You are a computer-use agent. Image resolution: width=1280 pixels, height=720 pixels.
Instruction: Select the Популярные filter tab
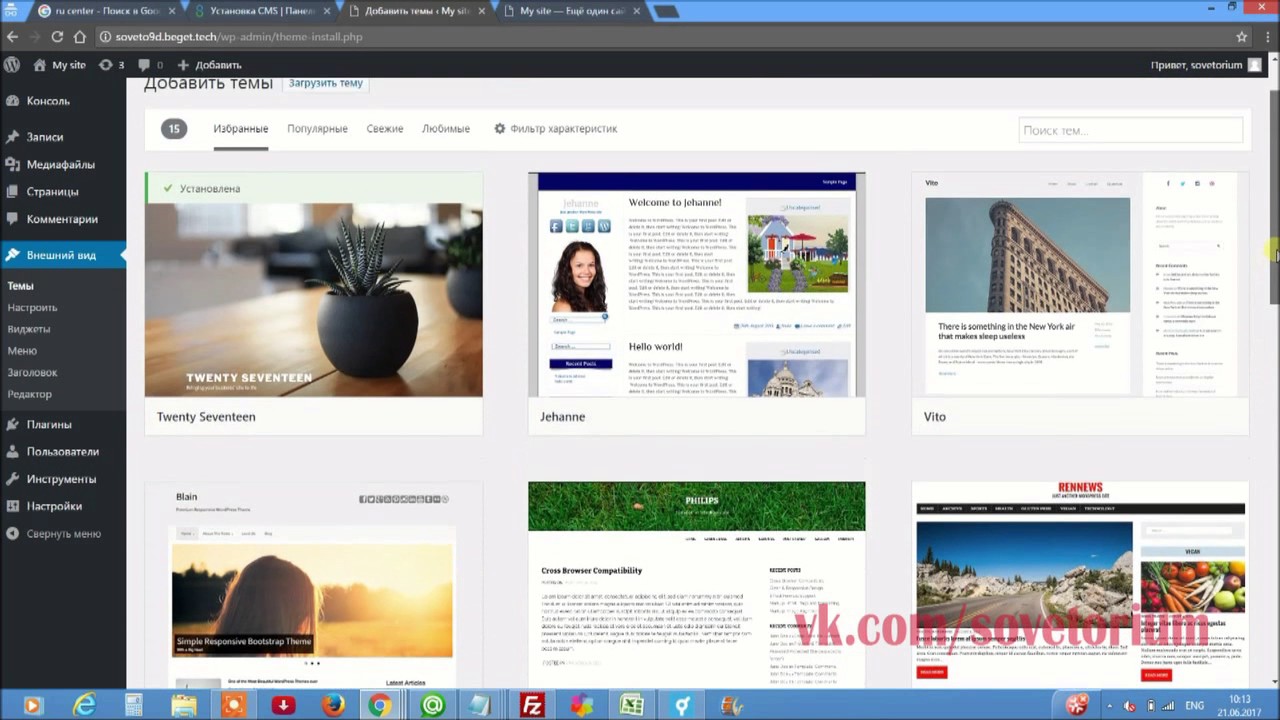click(x=317, y=129)
